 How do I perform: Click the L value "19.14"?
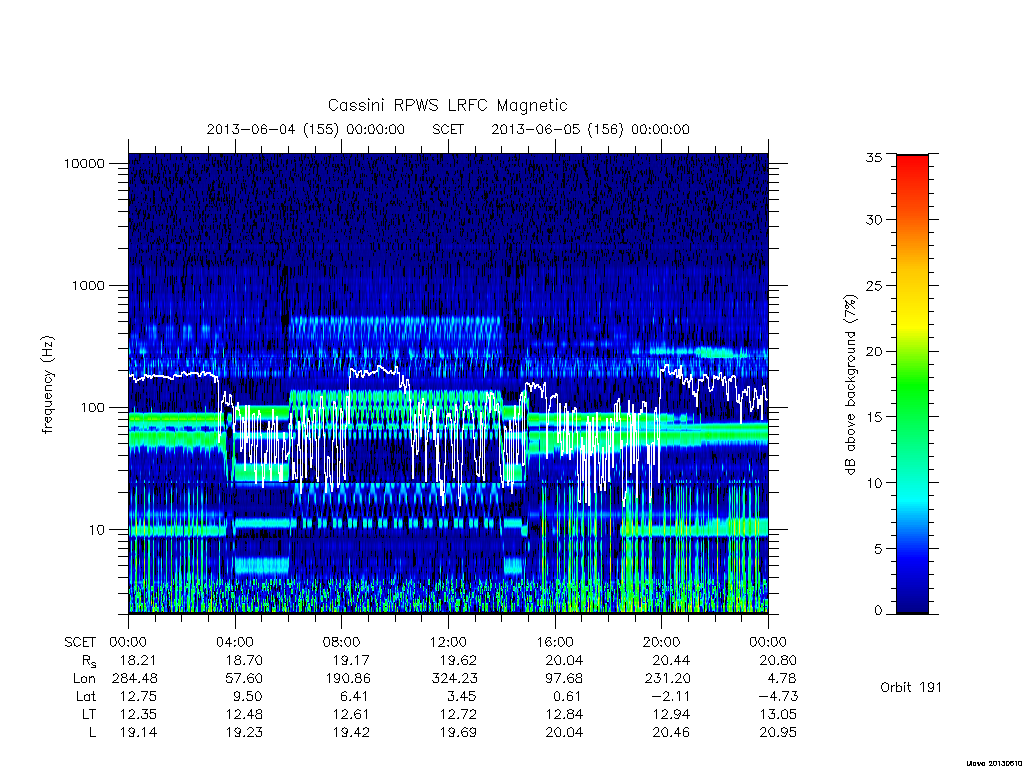138,733
